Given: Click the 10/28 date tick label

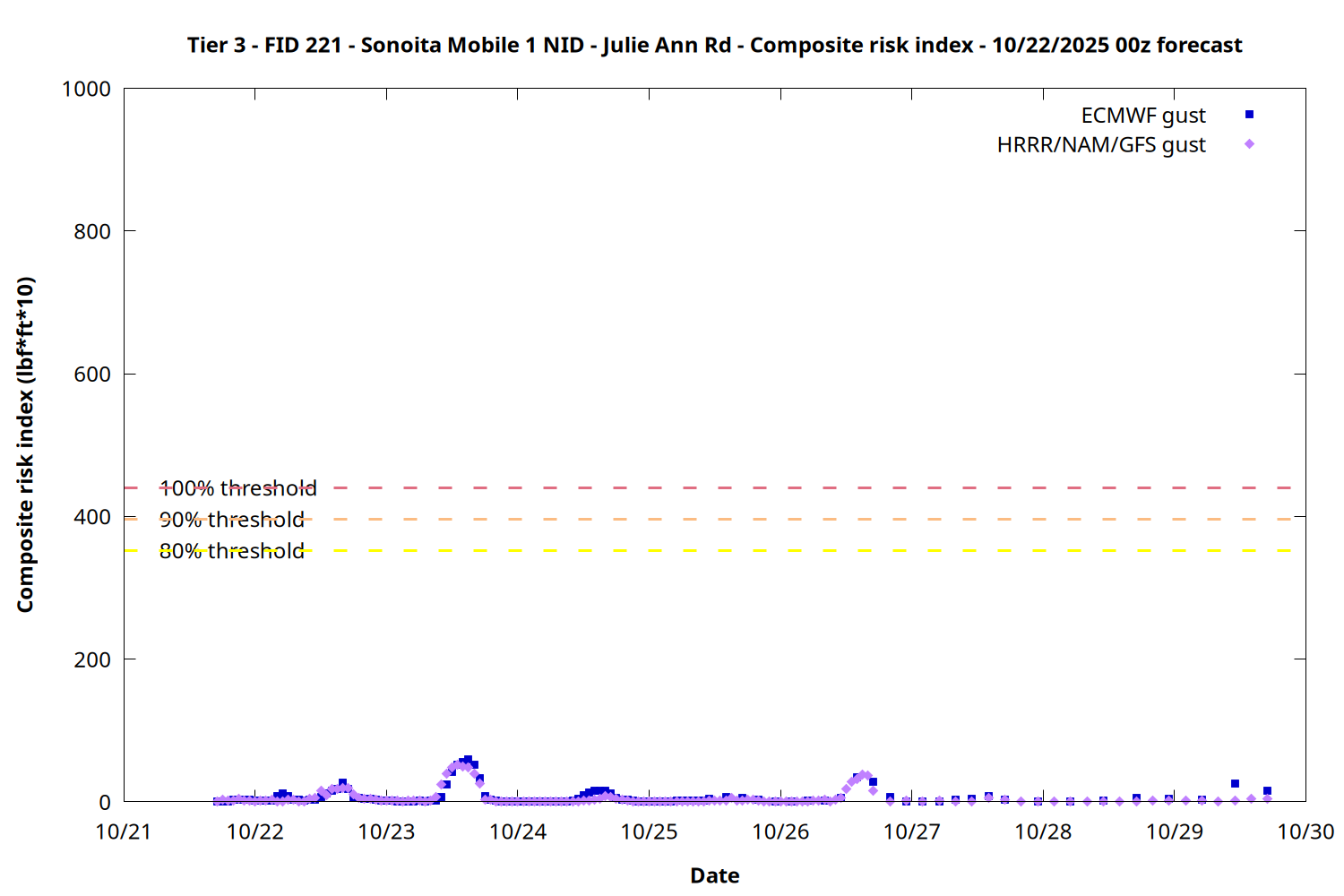Looking at the screenshot, I should [1043, 831].
